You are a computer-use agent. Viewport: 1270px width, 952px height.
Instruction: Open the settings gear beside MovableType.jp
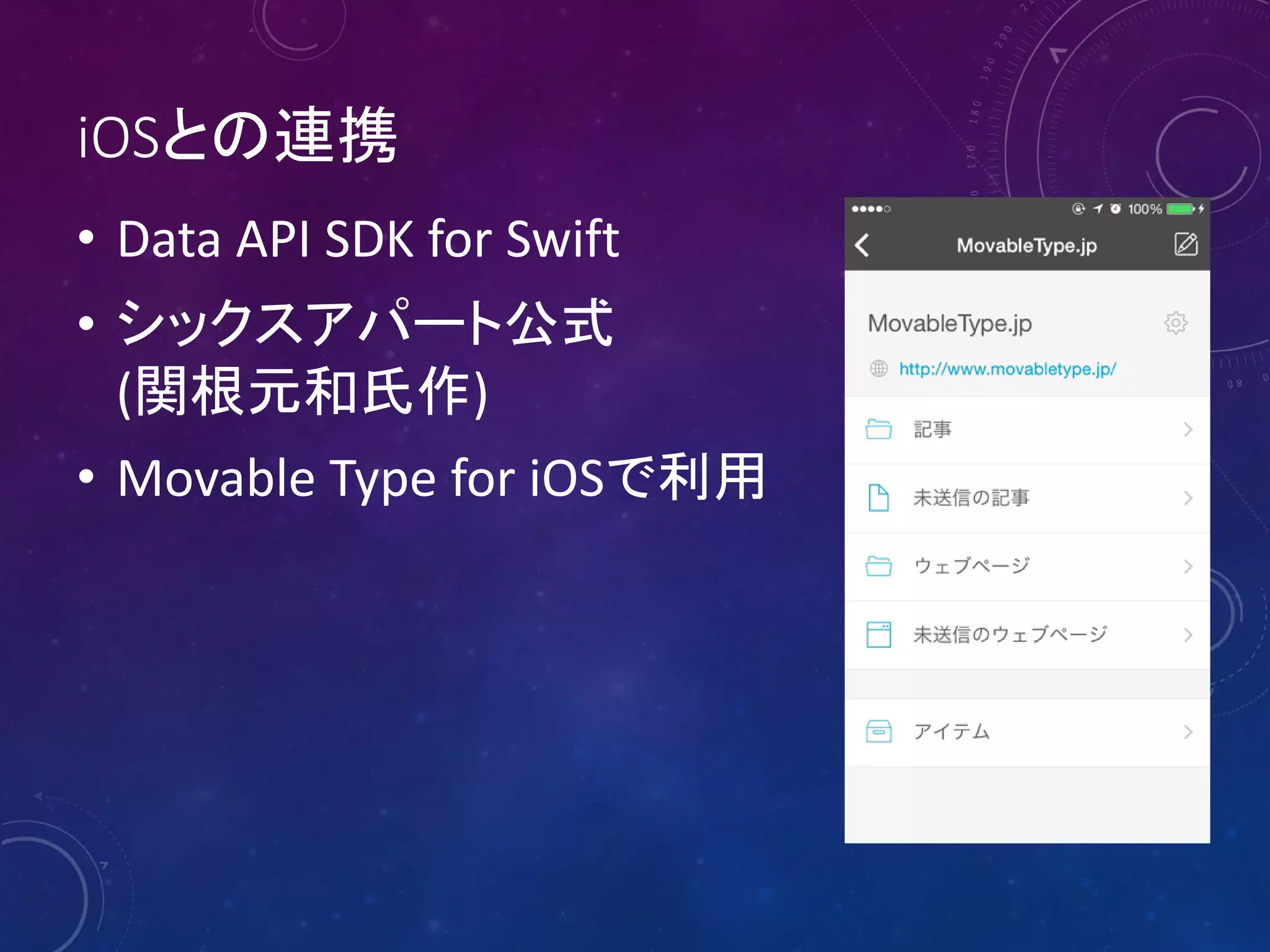(x=1175, y=323)
